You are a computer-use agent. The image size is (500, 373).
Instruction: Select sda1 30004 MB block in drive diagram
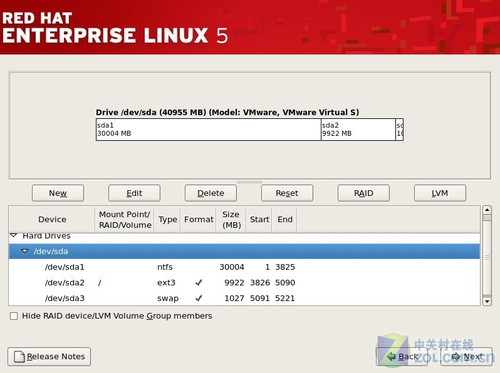[208, 129]
